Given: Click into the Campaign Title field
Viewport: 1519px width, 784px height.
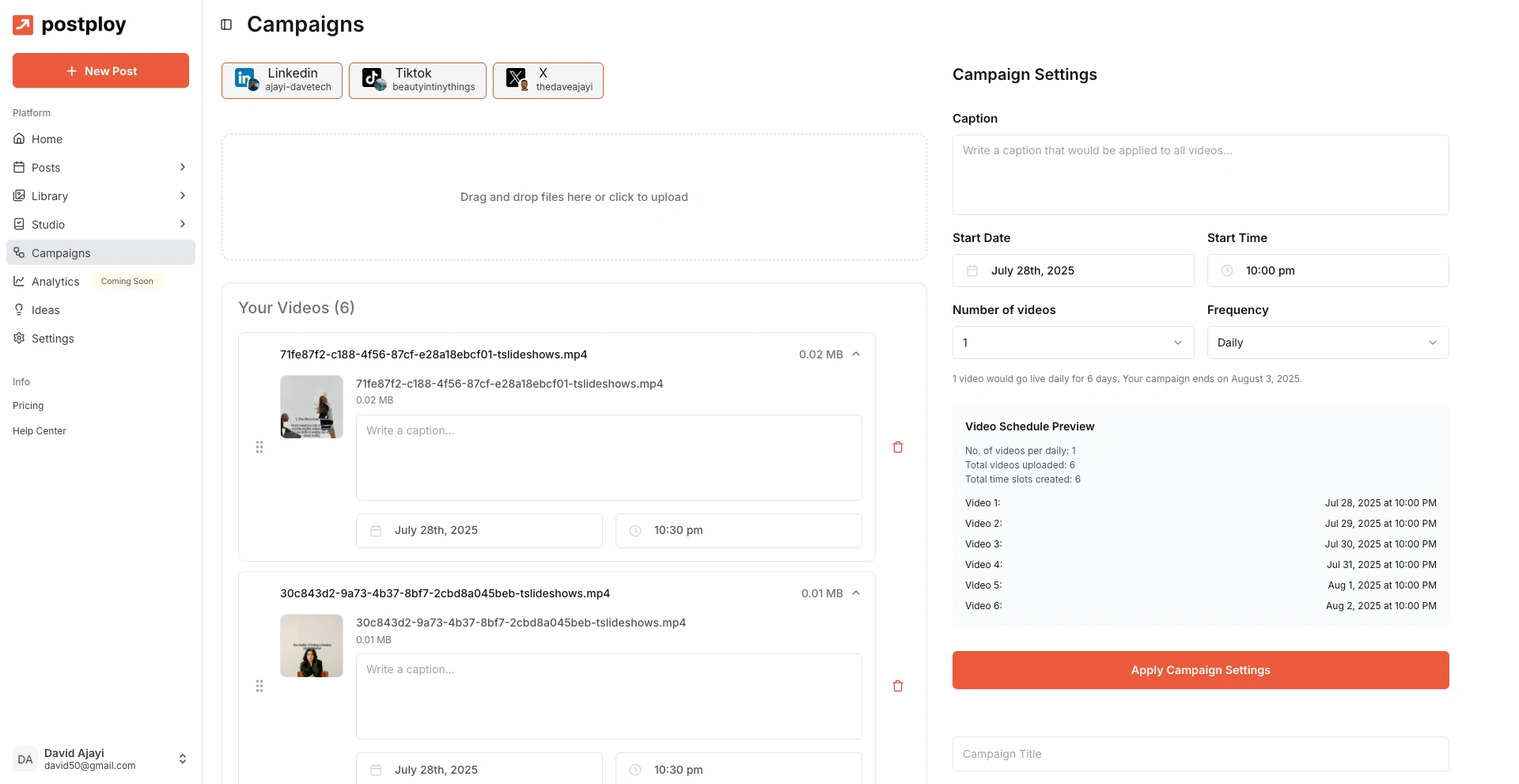Looking at the screenshot, I should coord(1200,754).
